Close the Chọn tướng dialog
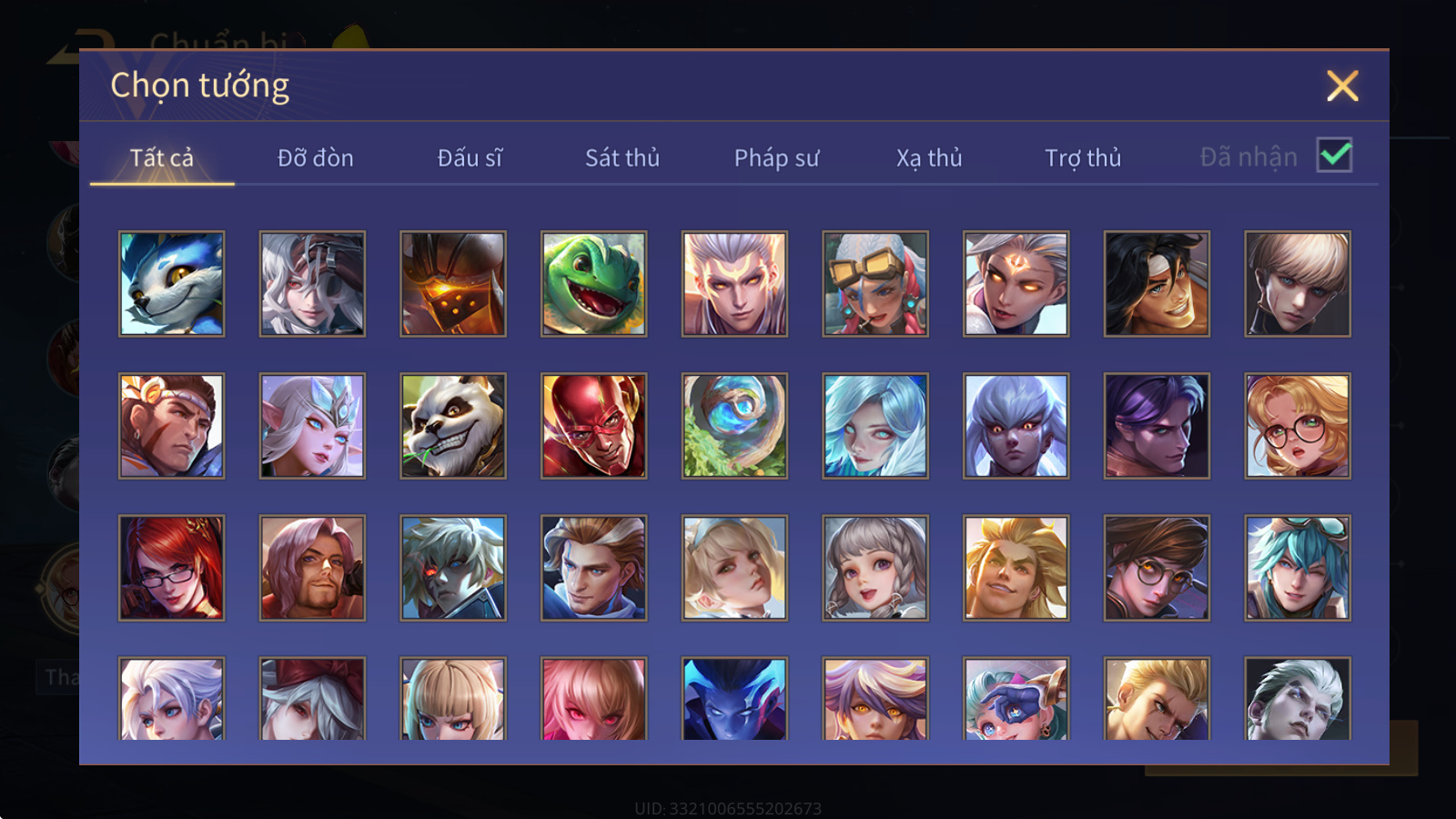Image resolution: width=1456 pixels, height=819 pixels. (x=1342, y=86)
